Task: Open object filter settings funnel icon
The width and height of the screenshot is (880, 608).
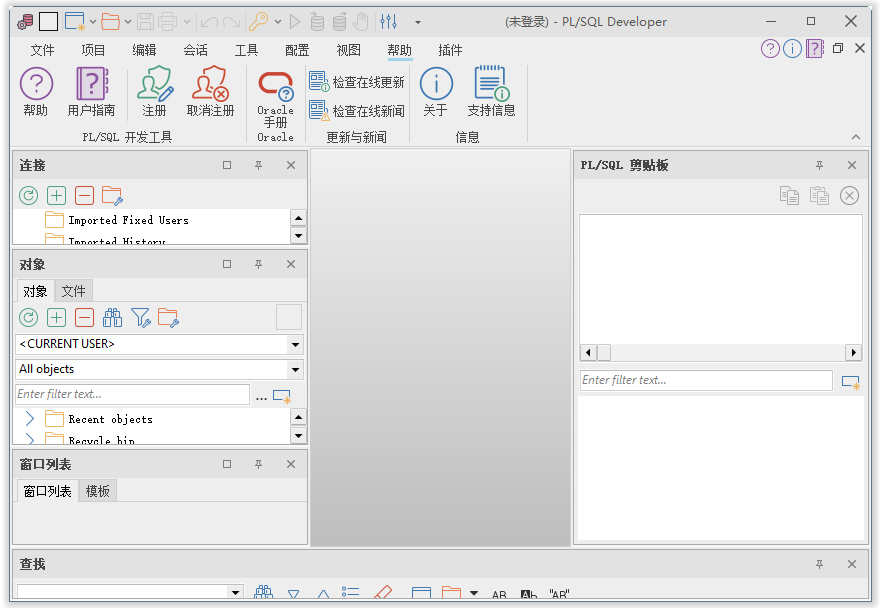Action: click(141, 318)
